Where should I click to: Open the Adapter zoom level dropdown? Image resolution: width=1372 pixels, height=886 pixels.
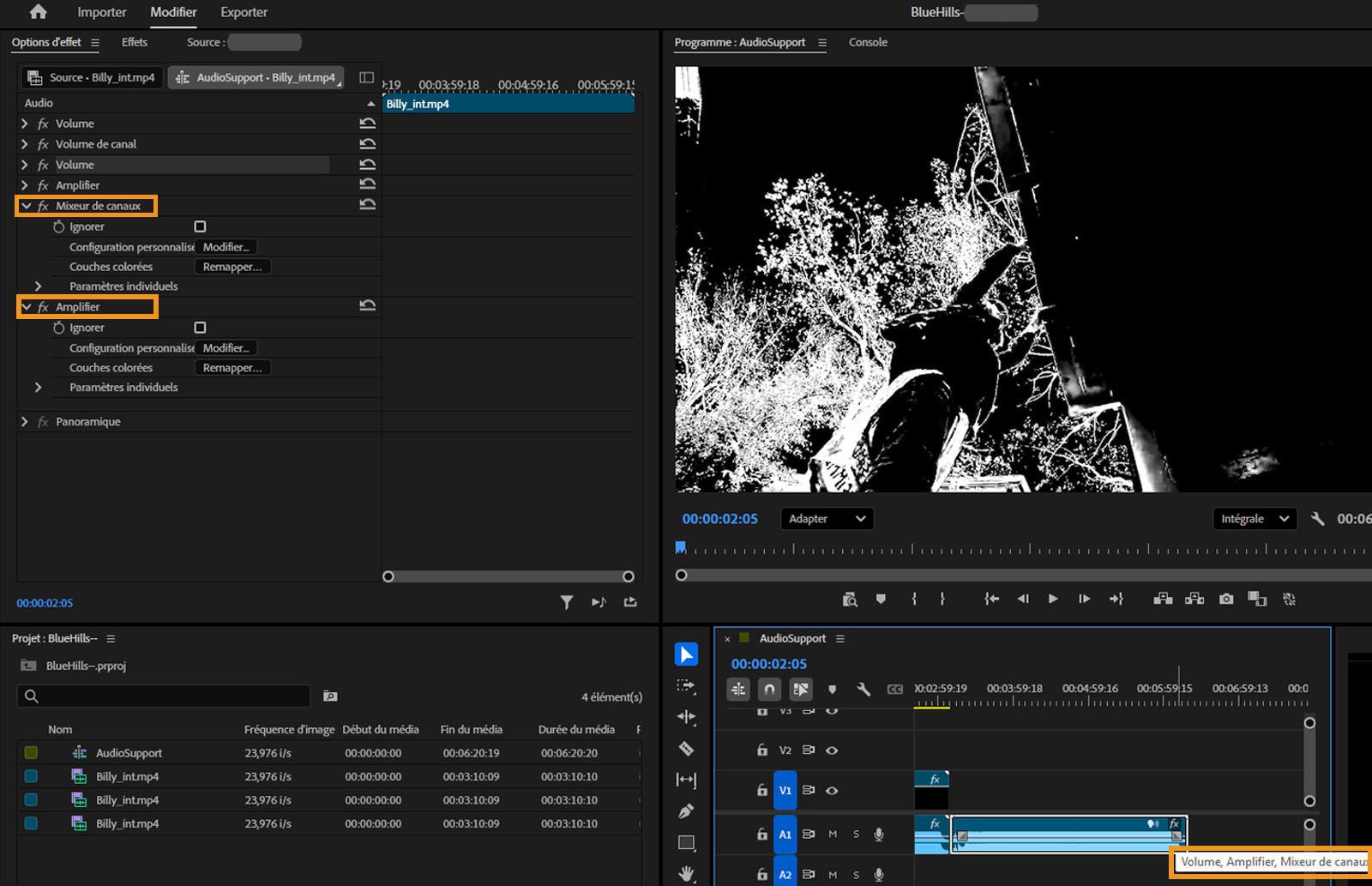pyautogui.click(x=827, y=519)
